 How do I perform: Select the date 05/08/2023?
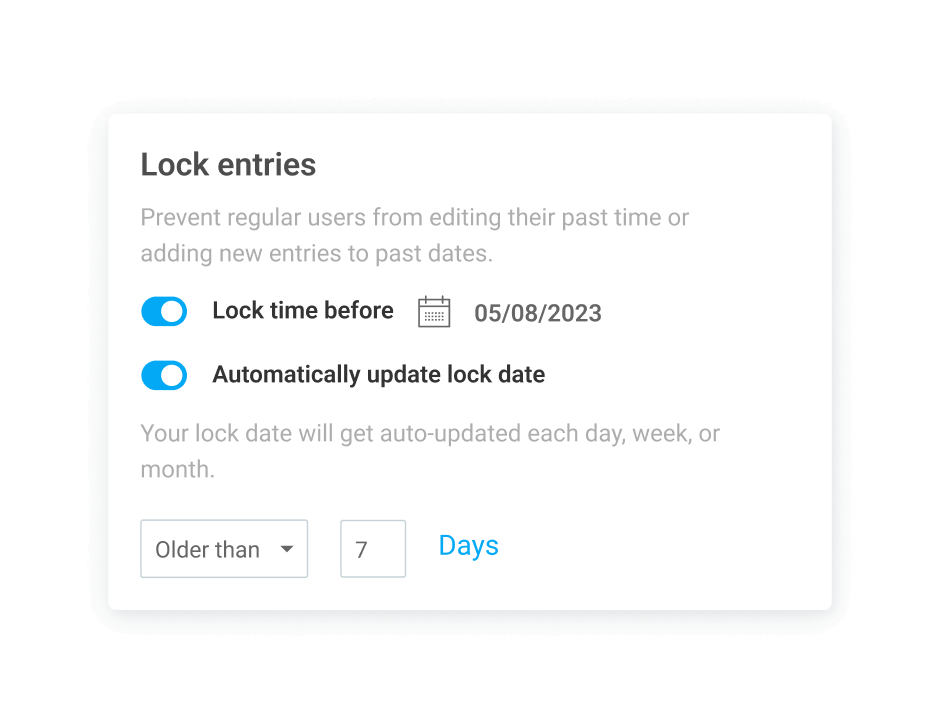tap(538, 313)
